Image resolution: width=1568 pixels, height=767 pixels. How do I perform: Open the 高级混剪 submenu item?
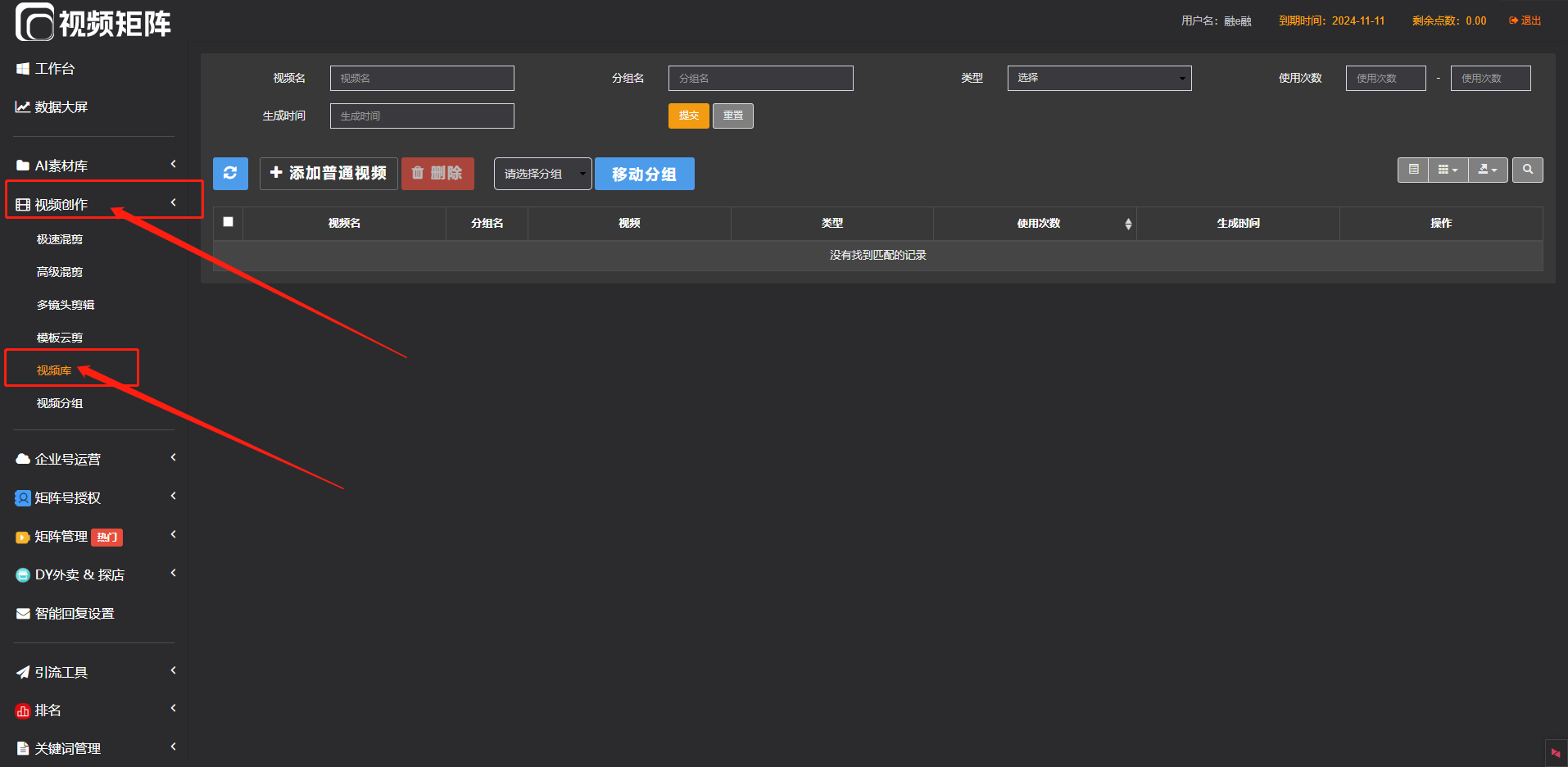[60, 272]
